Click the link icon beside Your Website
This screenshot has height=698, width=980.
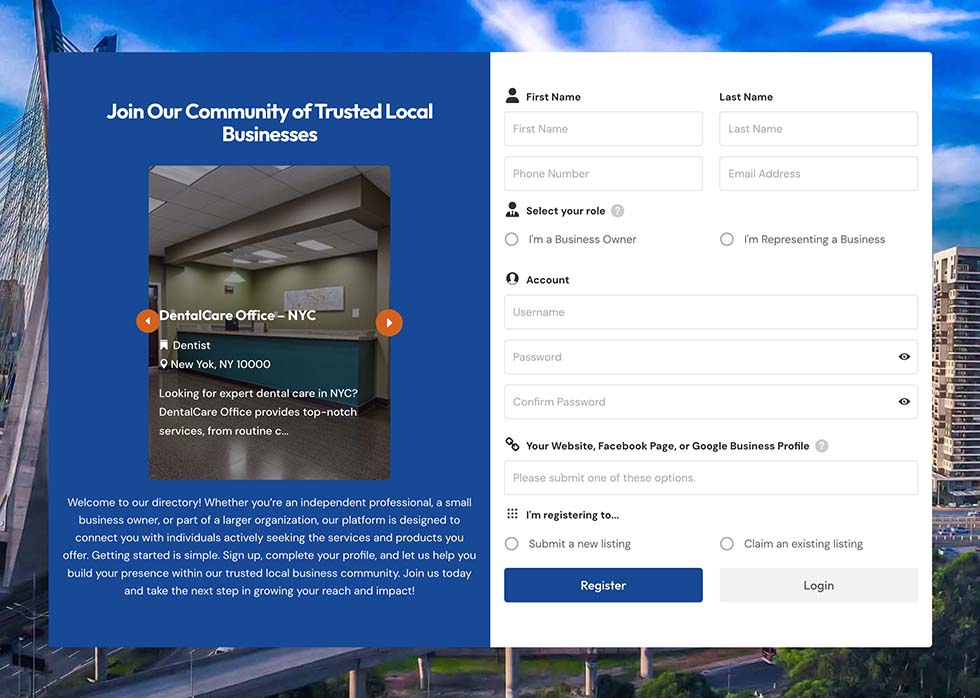click(x=512, y=445)
